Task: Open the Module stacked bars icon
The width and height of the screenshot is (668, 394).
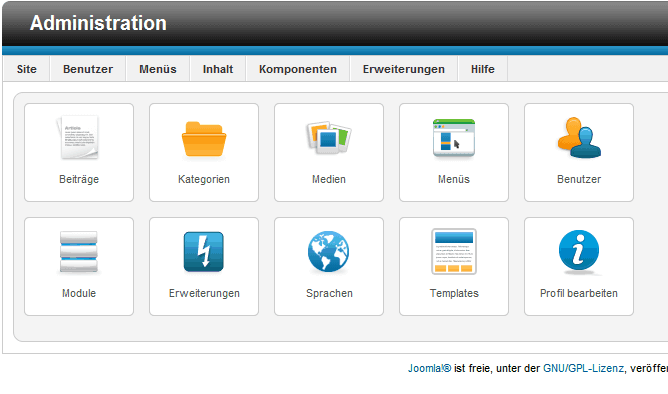Action: pyautogui.click(x=79, y=252)
